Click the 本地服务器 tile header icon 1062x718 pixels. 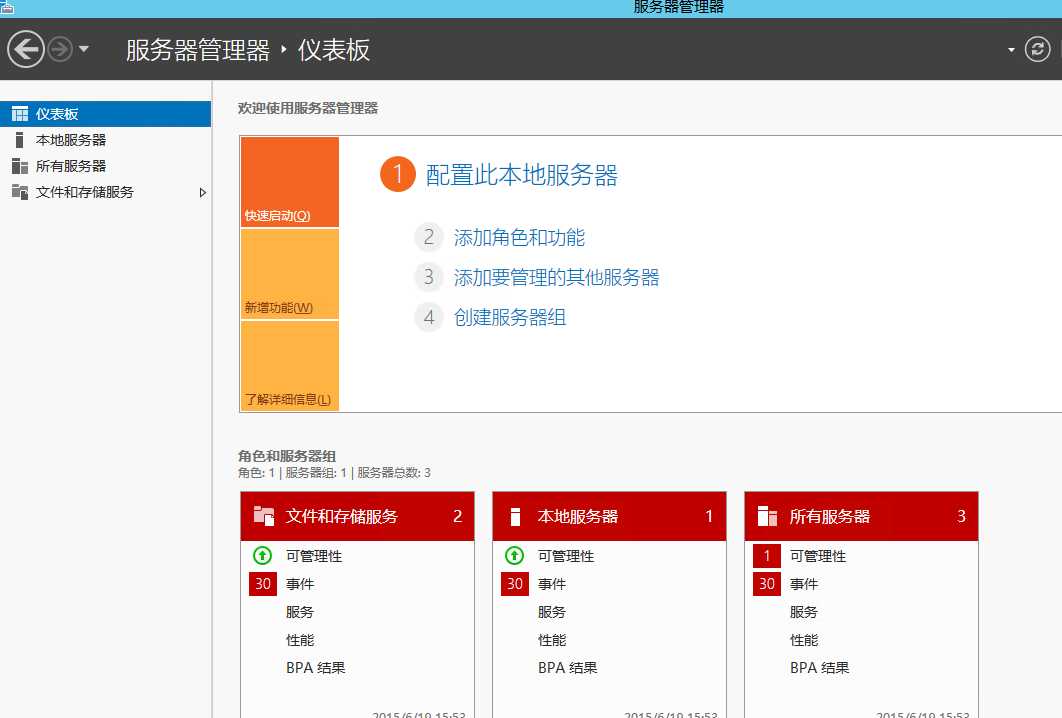515,516
